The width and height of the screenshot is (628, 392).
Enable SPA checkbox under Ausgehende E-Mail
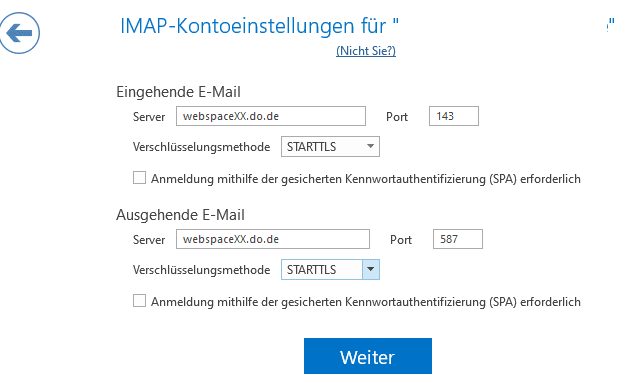[x=139, y=301]
